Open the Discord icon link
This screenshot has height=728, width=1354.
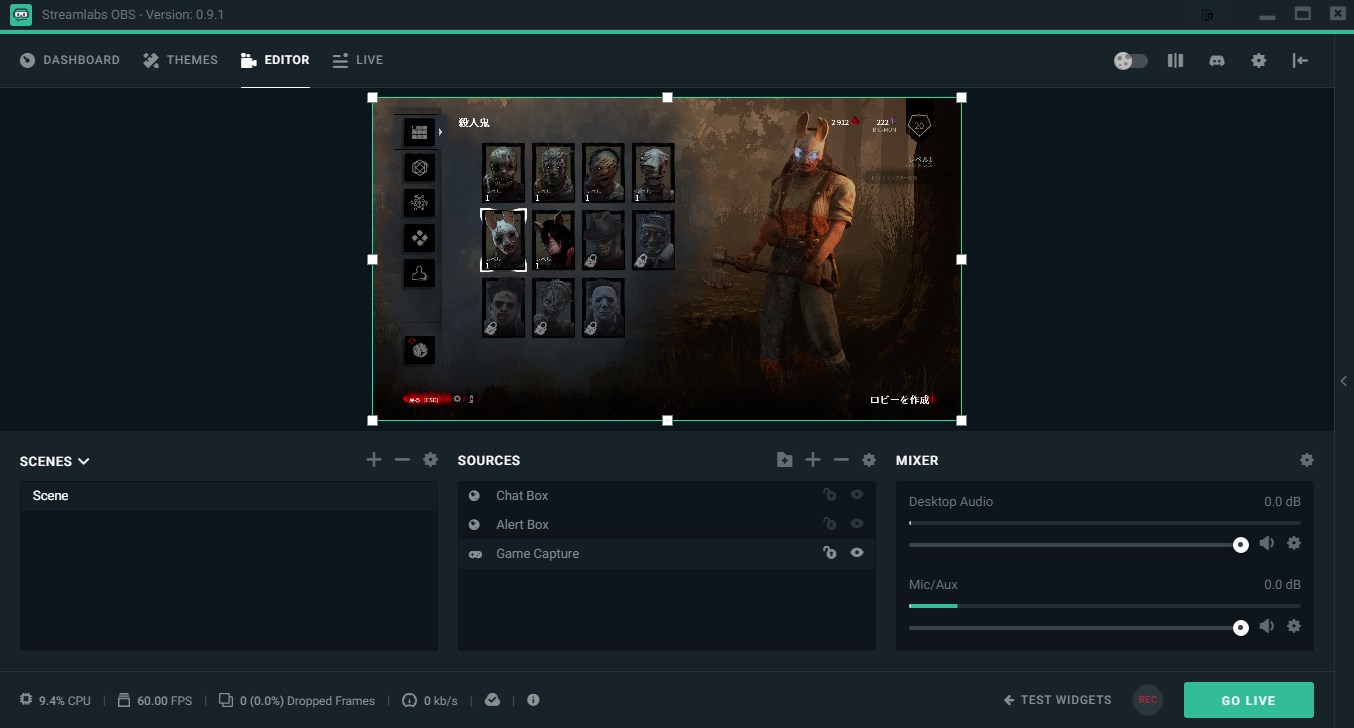1217,60
